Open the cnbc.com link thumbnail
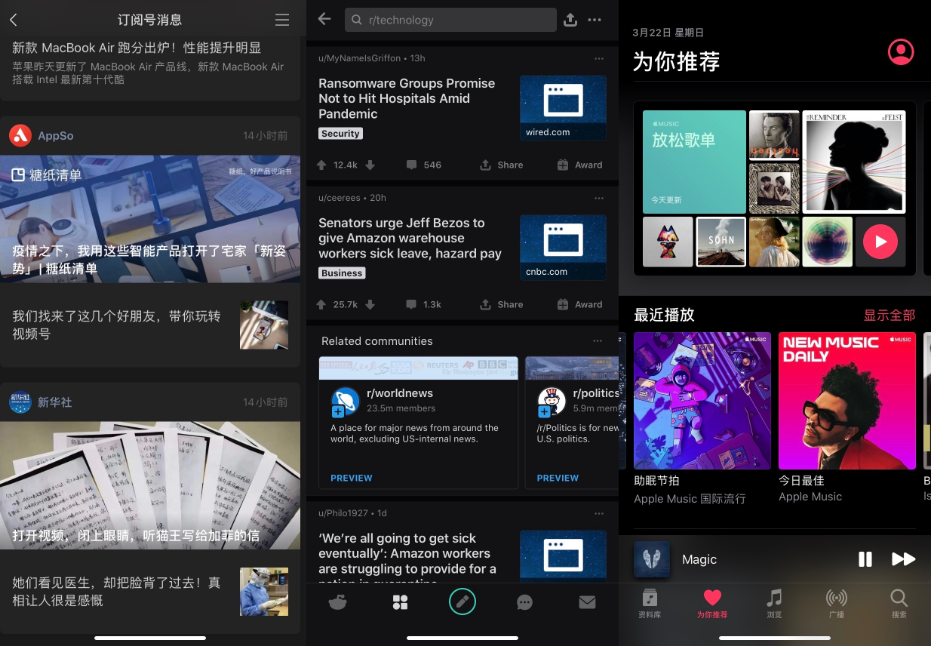 [563, 247]
